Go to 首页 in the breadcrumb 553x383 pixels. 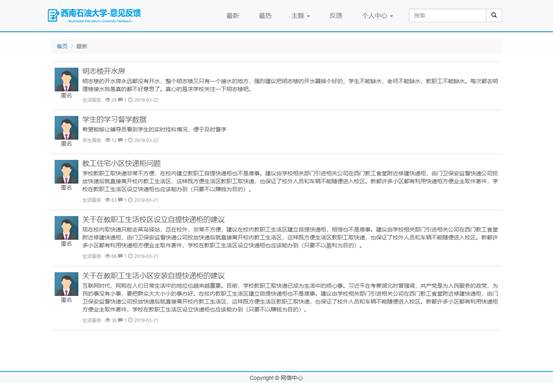point(62,46)
